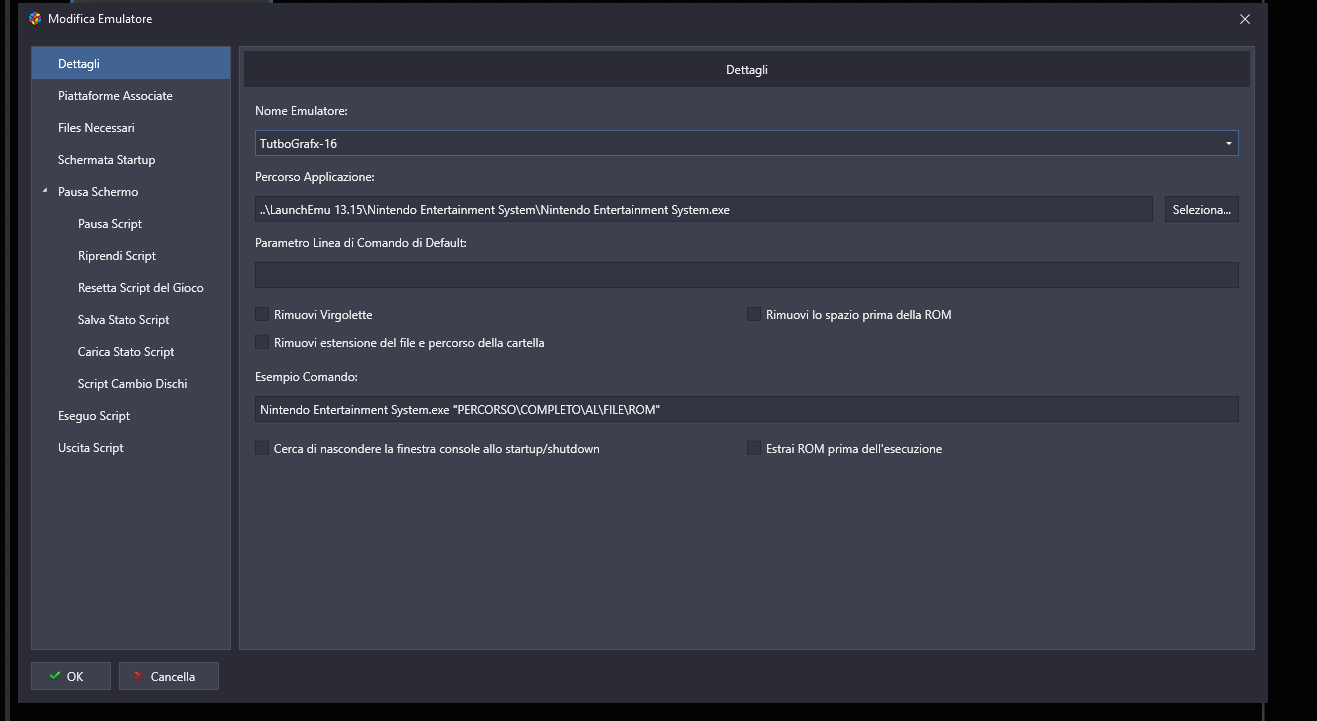Select Resetta Script del Gioco
Screen dimensions: 1317x721
(x=131, y=288)
